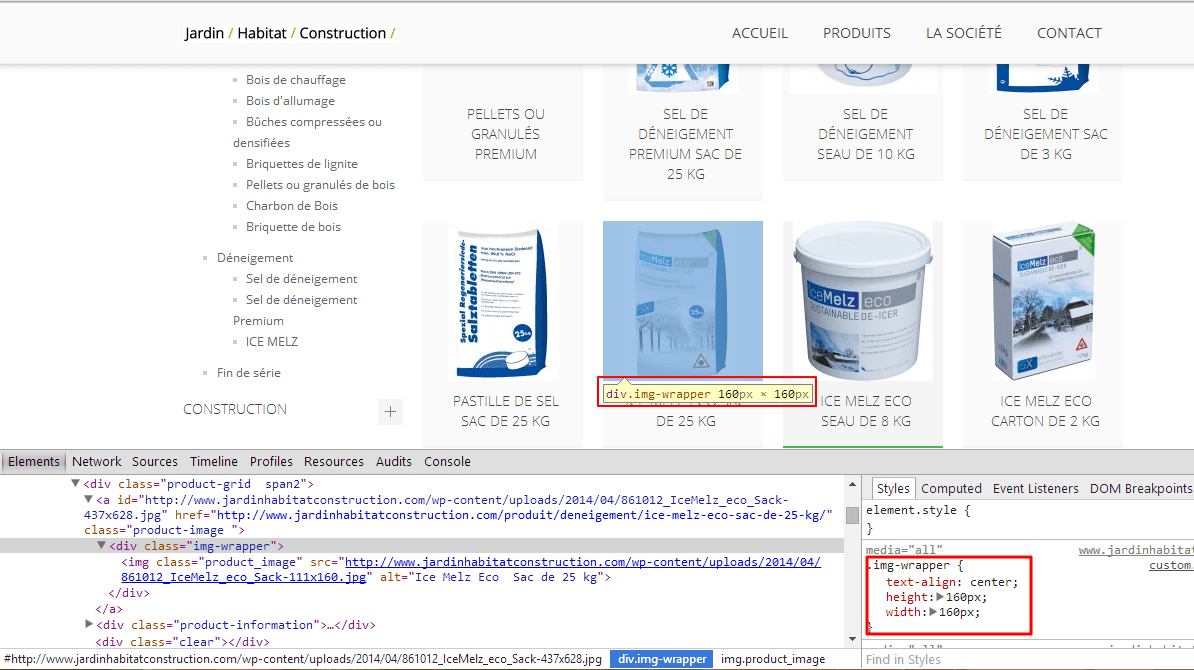Select the Computed tab in styles pane
Viewport: 1194px width, 670px height.
[950, 489]
